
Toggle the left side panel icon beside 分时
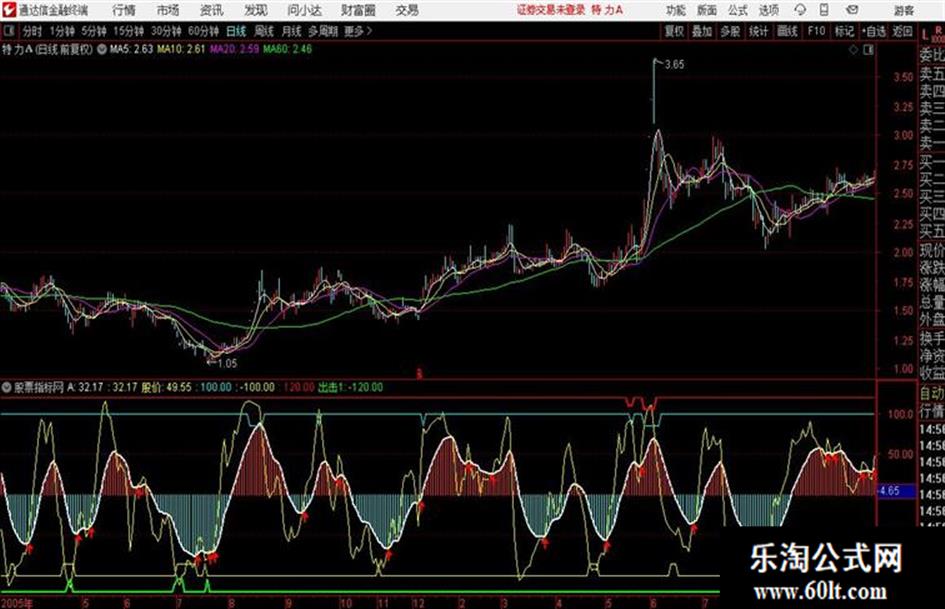[8, 31]
